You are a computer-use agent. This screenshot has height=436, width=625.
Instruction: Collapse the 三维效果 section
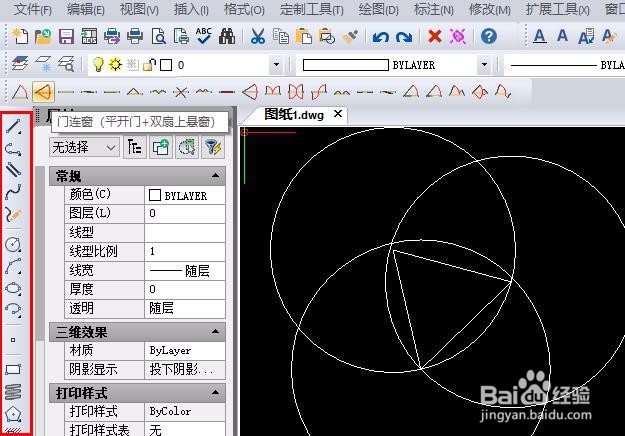(x=215, y=331)
